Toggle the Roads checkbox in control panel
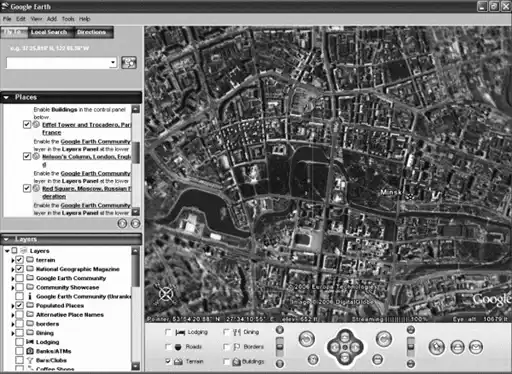This screenshot has width=512, height=374. [168, 347]
